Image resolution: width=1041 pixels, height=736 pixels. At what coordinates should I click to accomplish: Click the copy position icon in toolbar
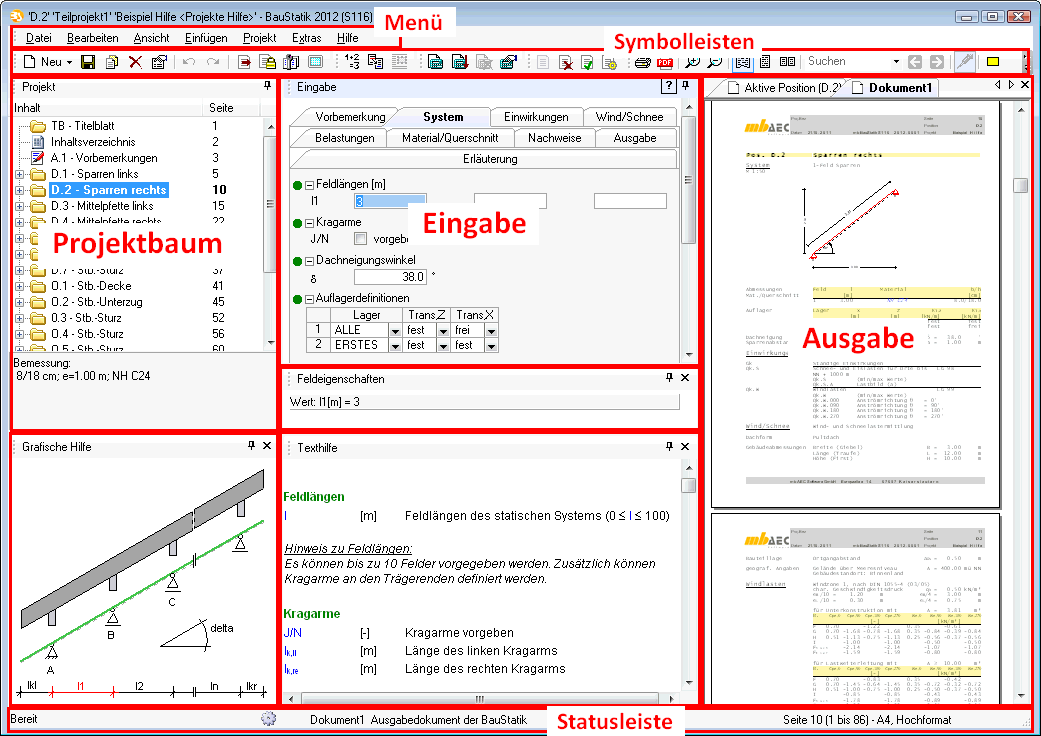[112, 62]
